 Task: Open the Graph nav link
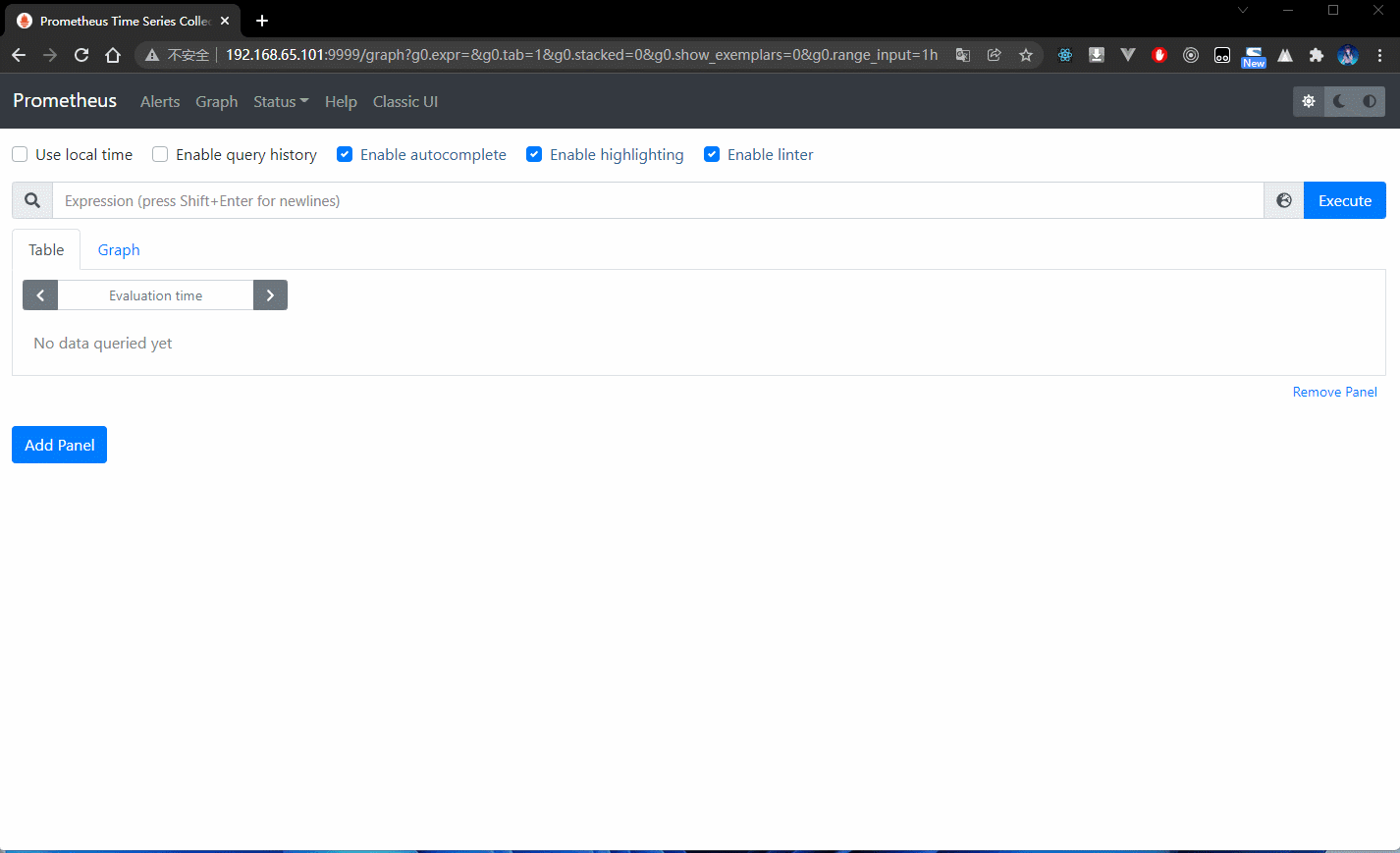(x=217, y=101)
